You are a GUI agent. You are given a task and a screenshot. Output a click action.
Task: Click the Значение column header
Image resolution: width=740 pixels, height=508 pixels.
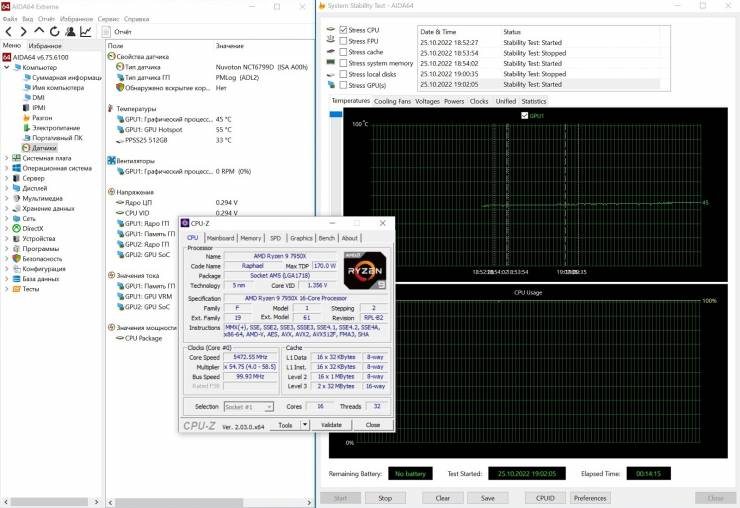[230, 46]
